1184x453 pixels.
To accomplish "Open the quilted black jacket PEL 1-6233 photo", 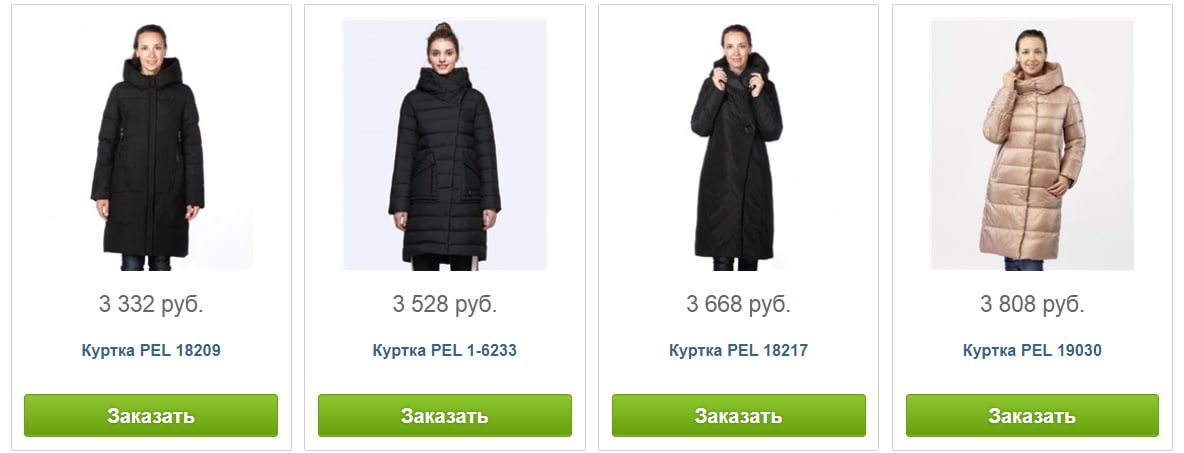I will [444, 144].
